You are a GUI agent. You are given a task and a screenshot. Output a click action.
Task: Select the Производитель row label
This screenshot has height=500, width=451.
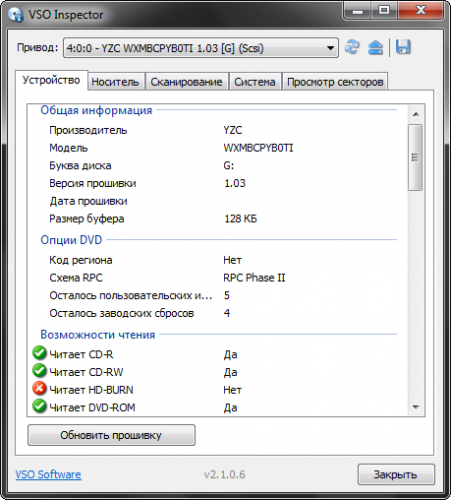click(88, 130)
